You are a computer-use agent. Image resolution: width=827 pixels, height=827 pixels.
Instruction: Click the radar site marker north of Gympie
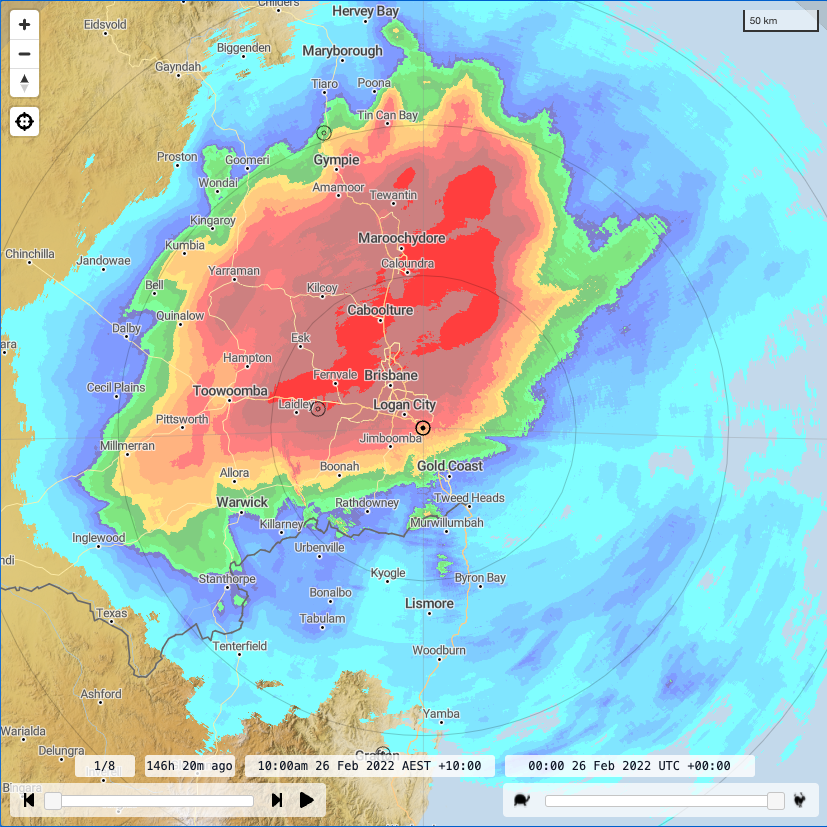324,133
